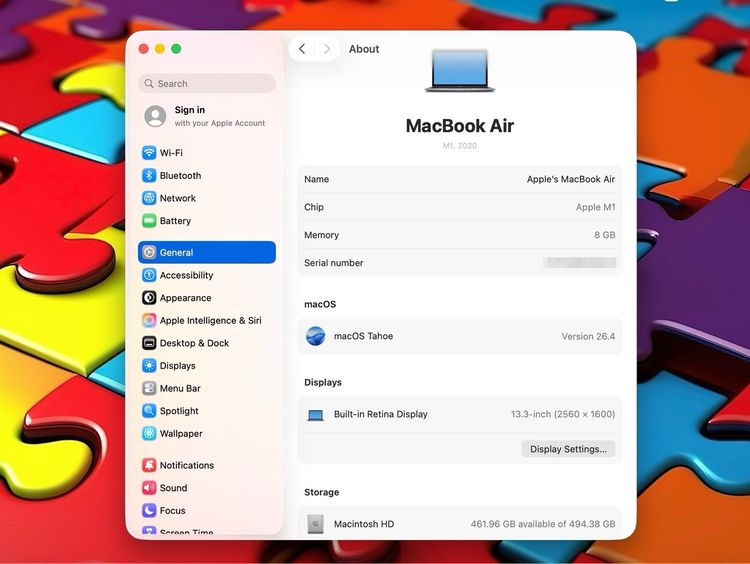Click the General gear icon
The width and height of the screenshot is (750, 564).
(x=149, y=252)
